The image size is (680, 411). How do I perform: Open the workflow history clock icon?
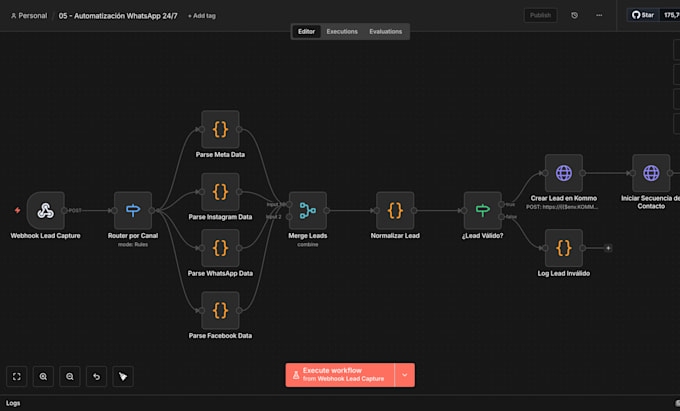(574, 15)
